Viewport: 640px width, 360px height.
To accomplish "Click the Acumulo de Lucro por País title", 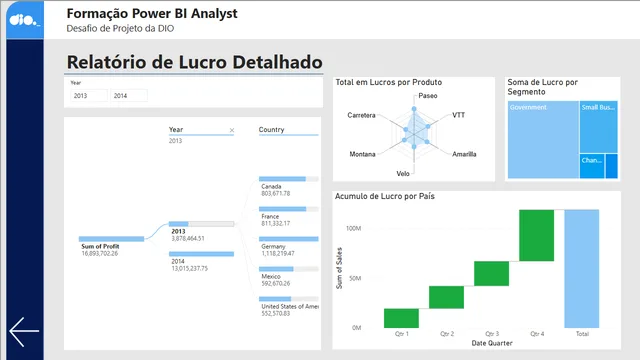I will click(x=384, y=196).
